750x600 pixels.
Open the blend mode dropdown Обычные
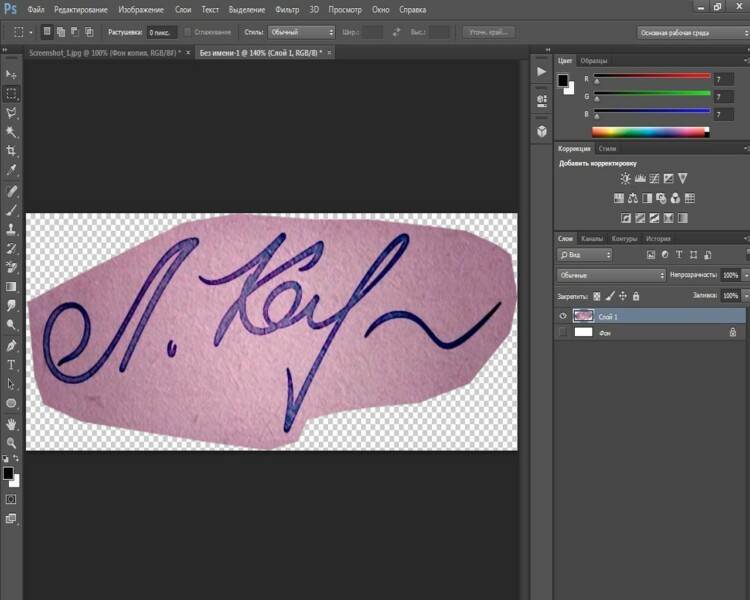tap(611, 275)
